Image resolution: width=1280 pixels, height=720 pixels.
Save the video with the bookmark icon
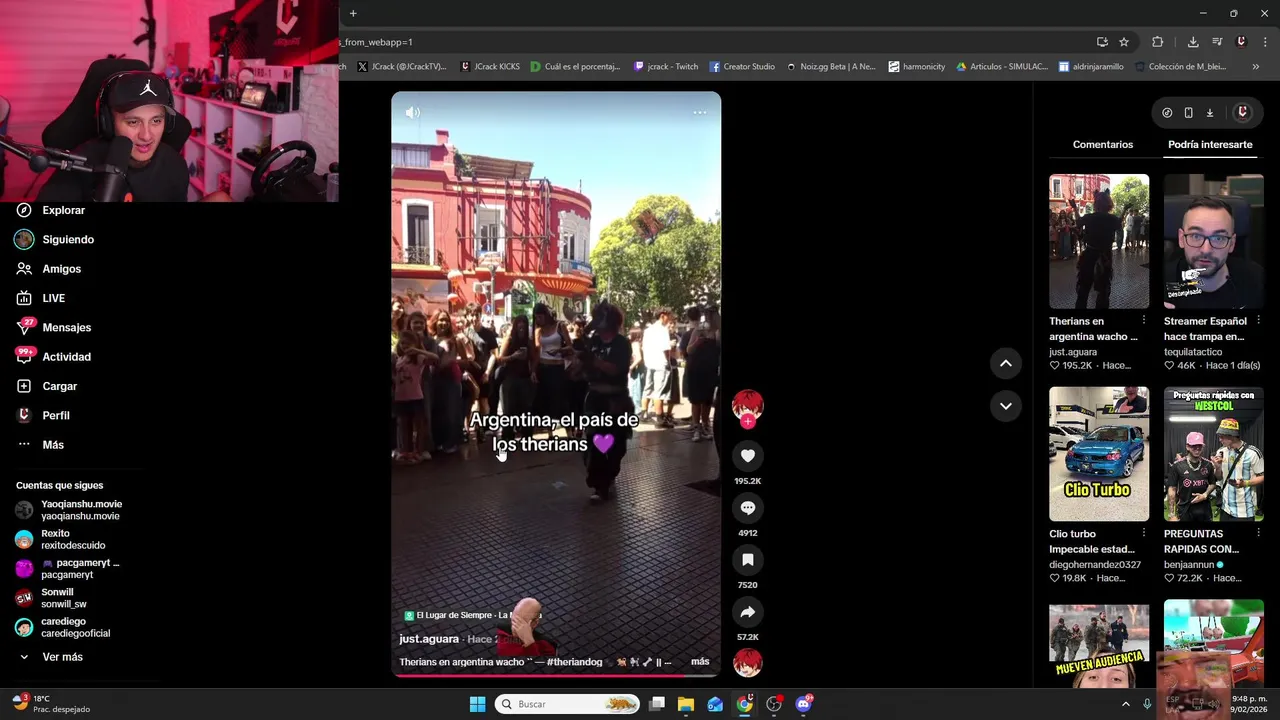[x=747, y=560]
